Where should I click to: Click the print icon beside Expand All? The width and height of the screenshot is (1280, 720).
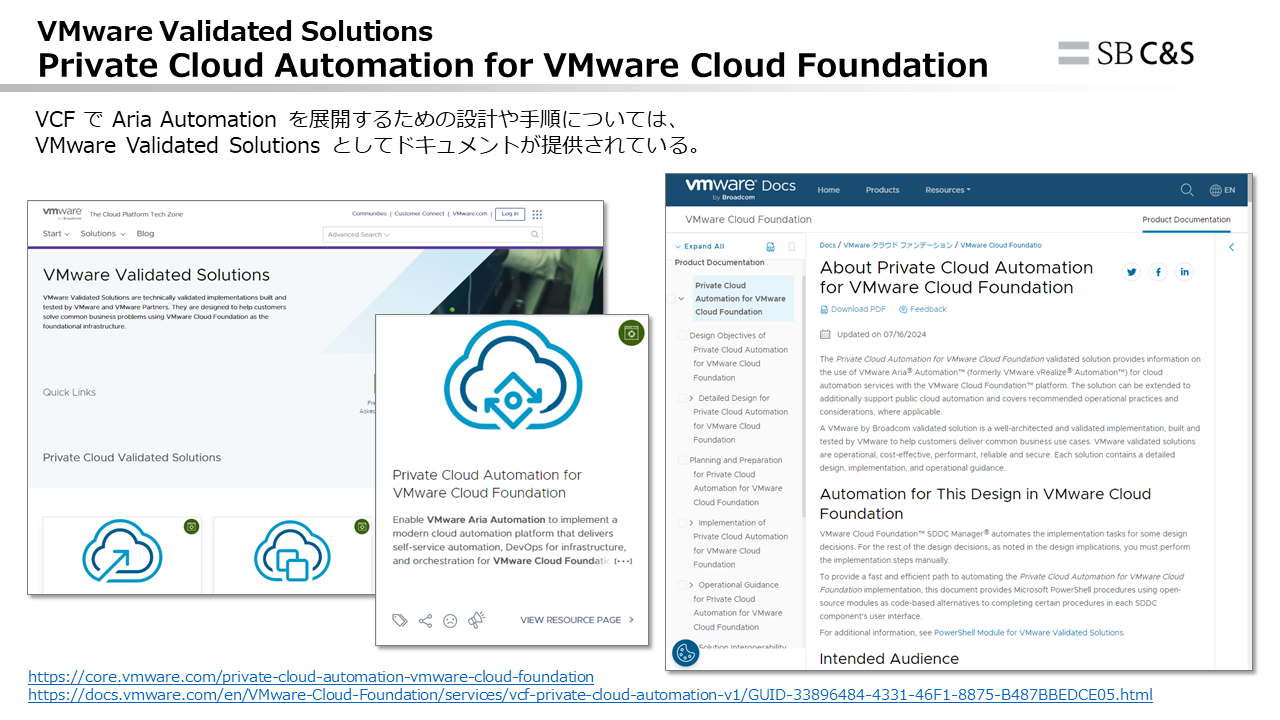[x=770, y=247]
